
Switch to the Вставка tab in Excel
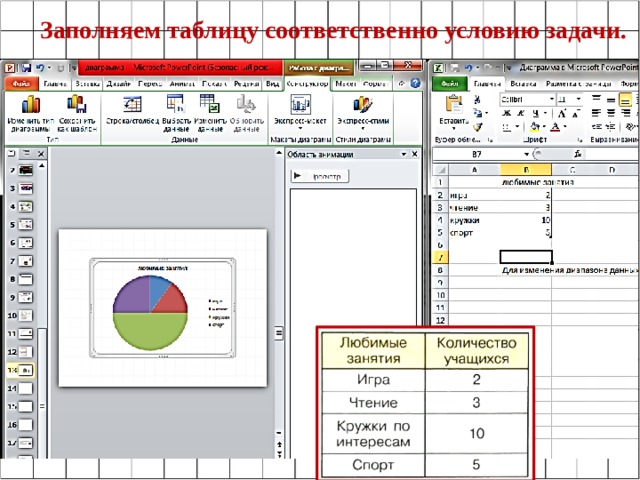[523, 84]
